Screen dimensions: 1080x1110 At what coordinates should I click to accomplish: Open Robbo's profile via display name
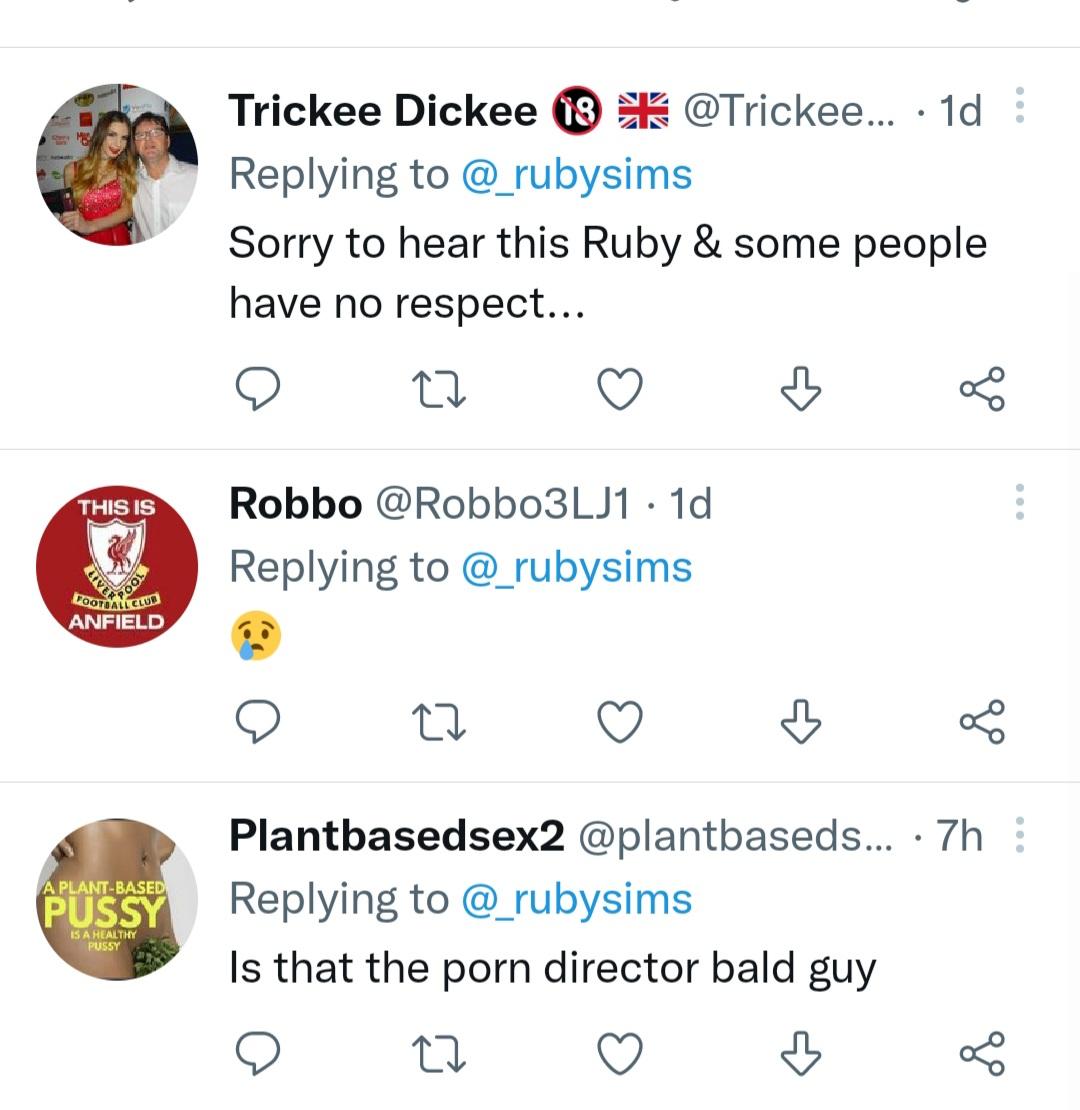pos(295,504)
